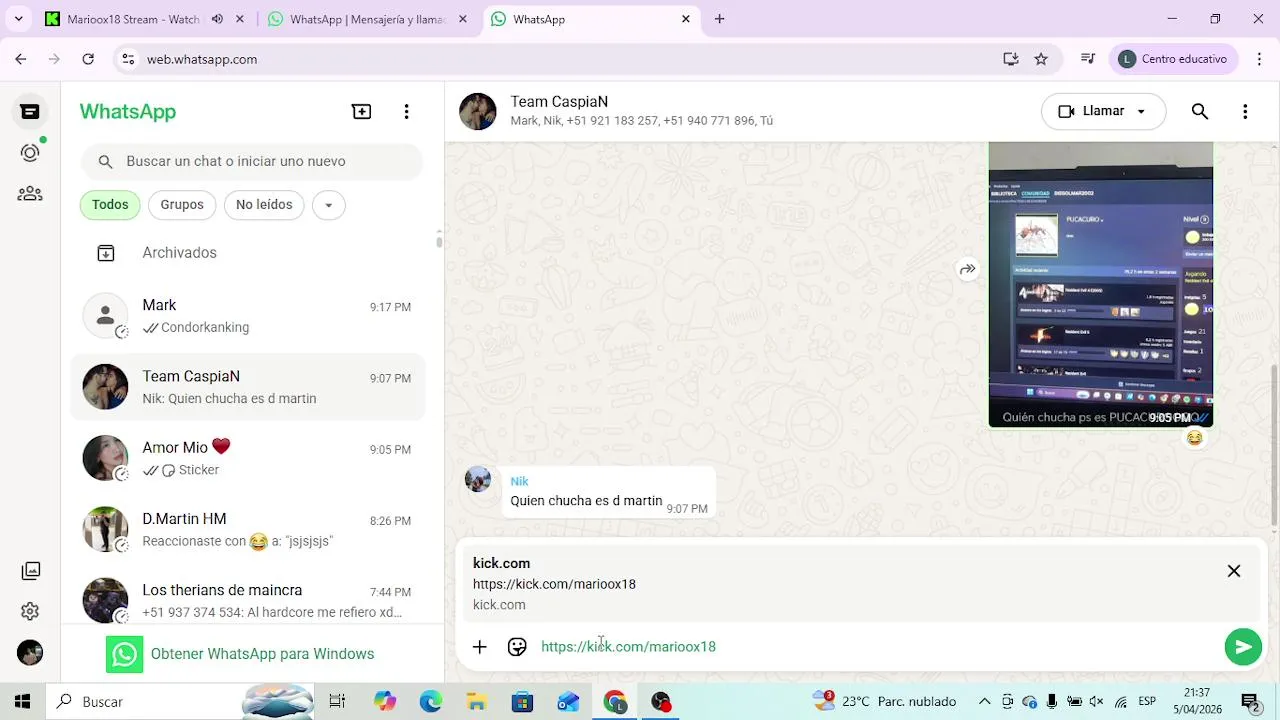
Task: Open the notification center icon
Action: click(1249, 702)
